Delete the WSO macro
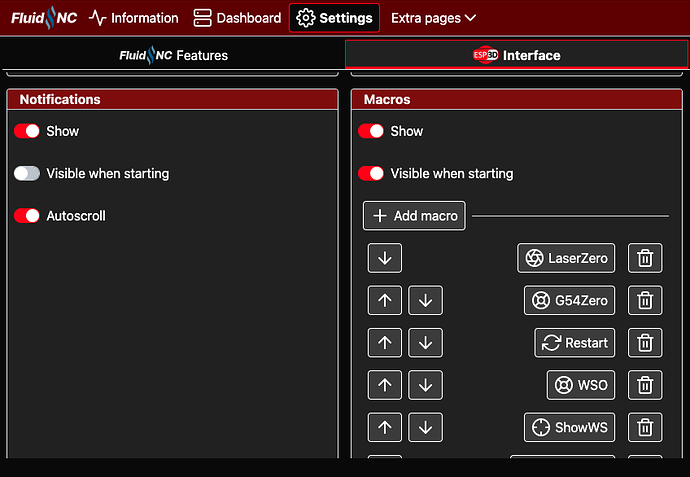This screenshot has height=477, width=690. (645, 385)
